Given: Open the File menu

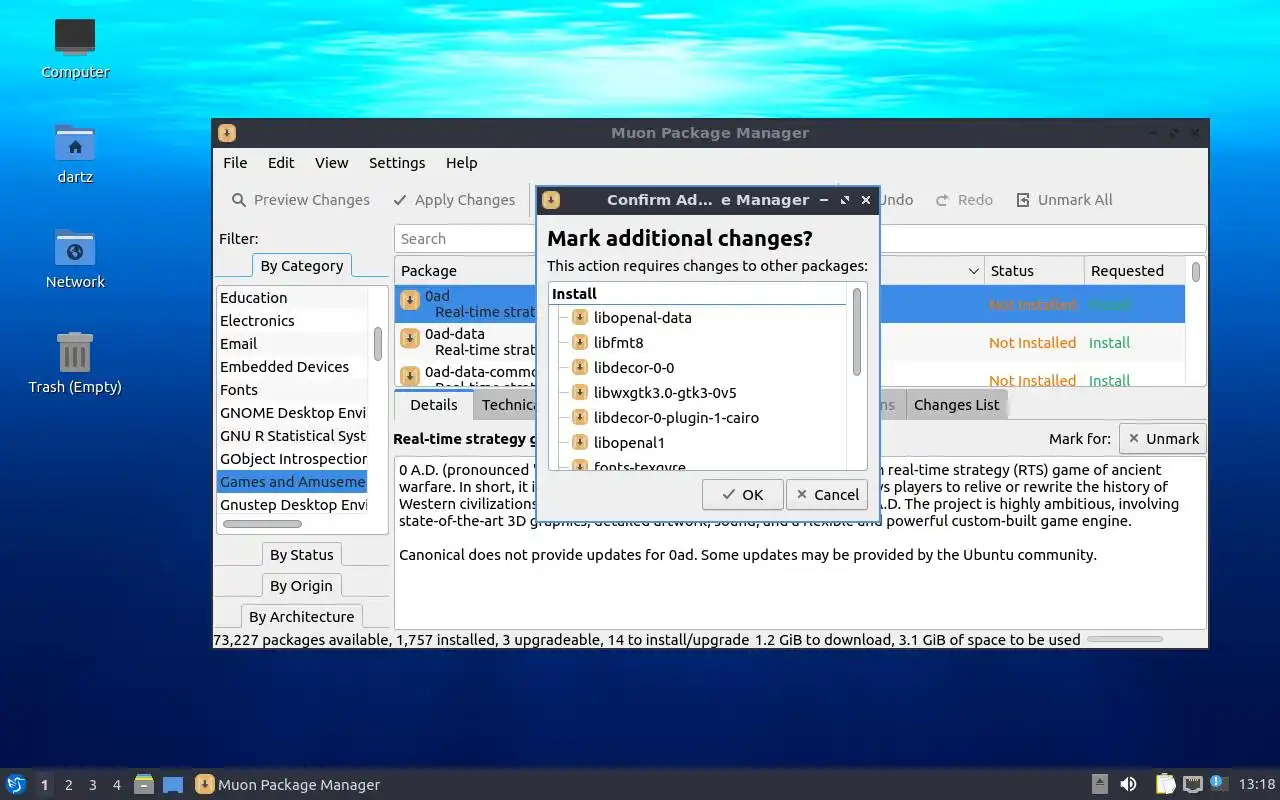Looking at the screenshot, I should (x=235, y=163).
